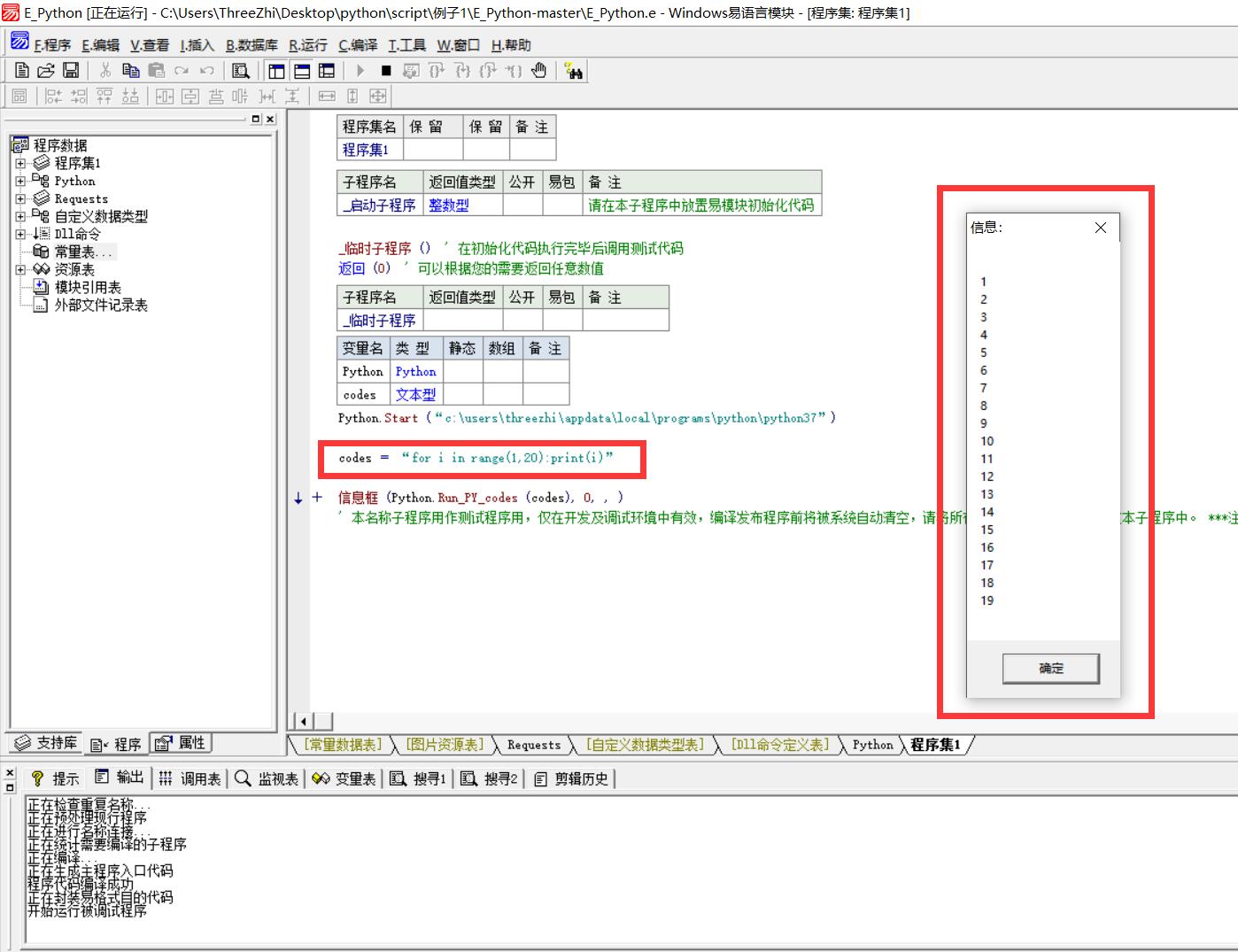The height and width of the screenshot is (952, 1238).
Task: Click the float button of the left side panel
Action: coord(256,119)
